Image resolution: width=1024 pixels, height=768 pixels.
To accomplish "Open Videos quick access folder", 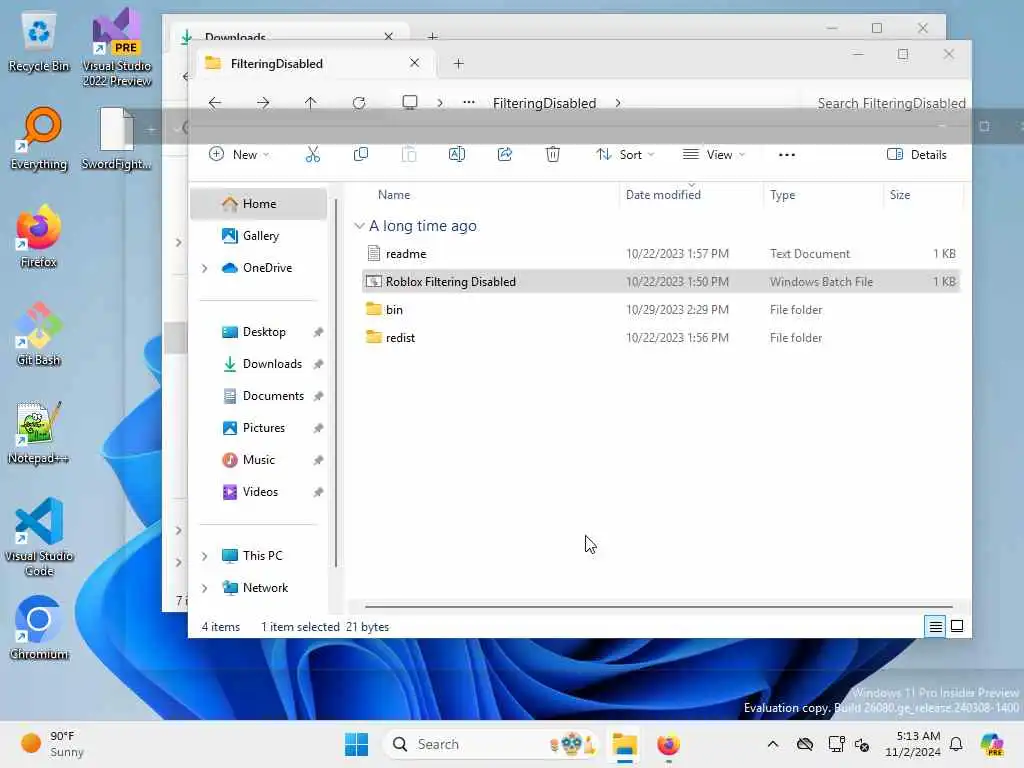I will click(x=259, y=492).
